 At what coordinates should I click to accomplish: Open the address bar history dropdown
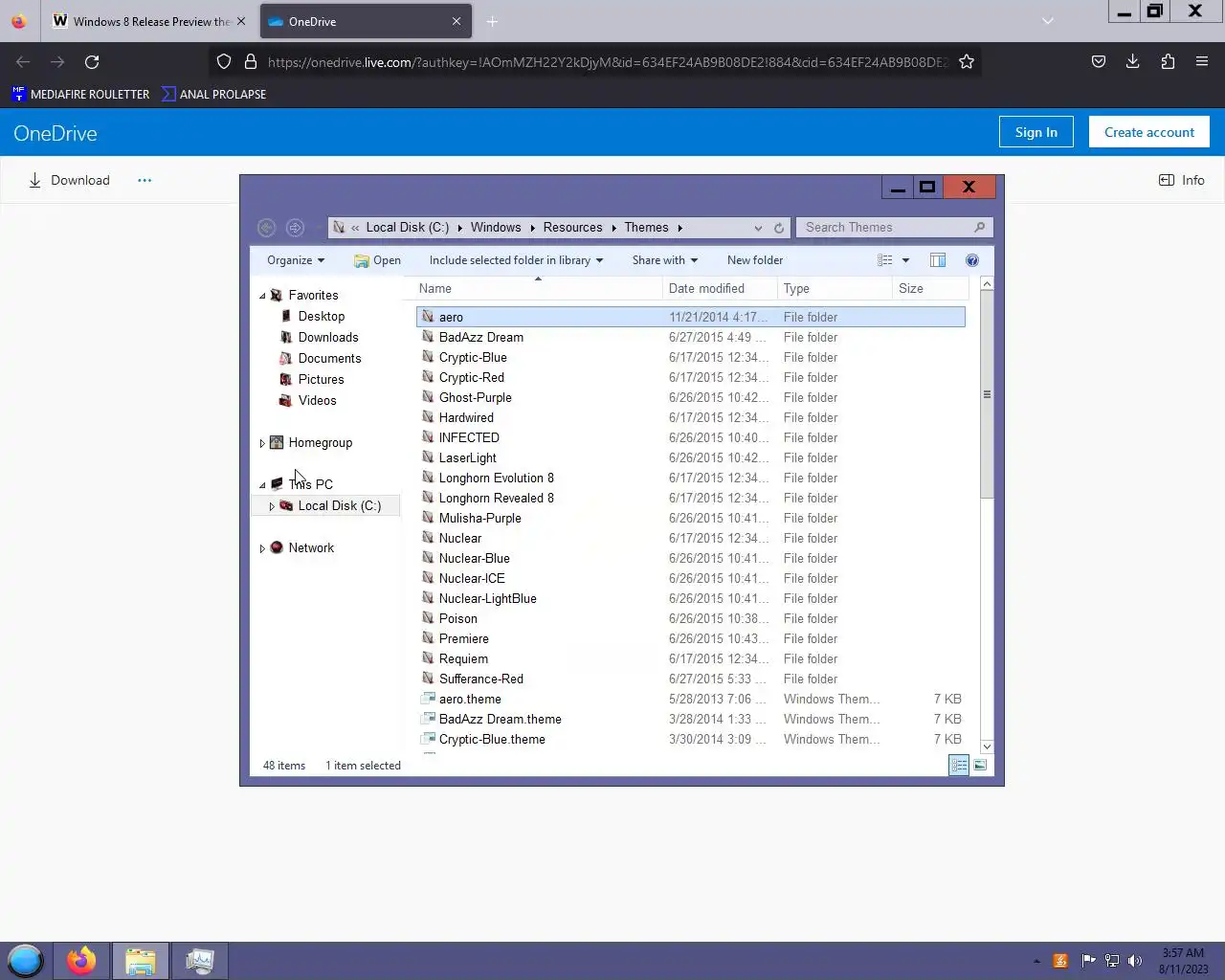[758, 228]
